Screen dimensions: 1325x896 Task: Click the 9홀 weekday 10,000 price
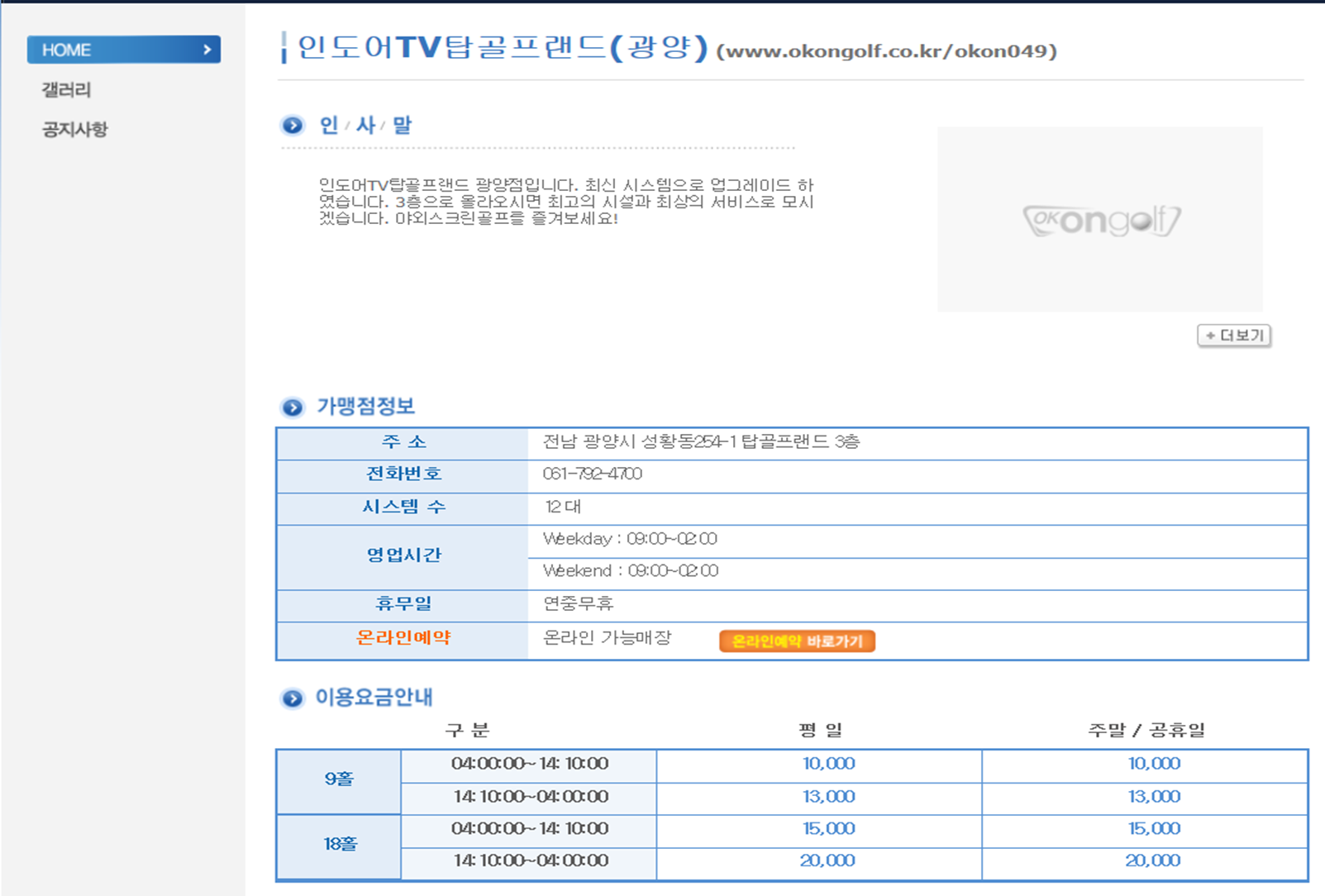(828, 764)
